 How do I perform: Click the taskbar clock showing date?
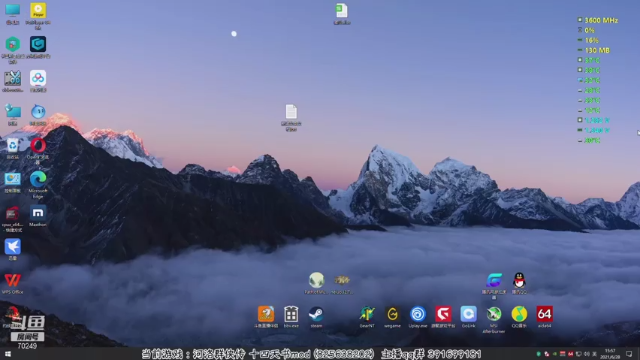(610, 354)
